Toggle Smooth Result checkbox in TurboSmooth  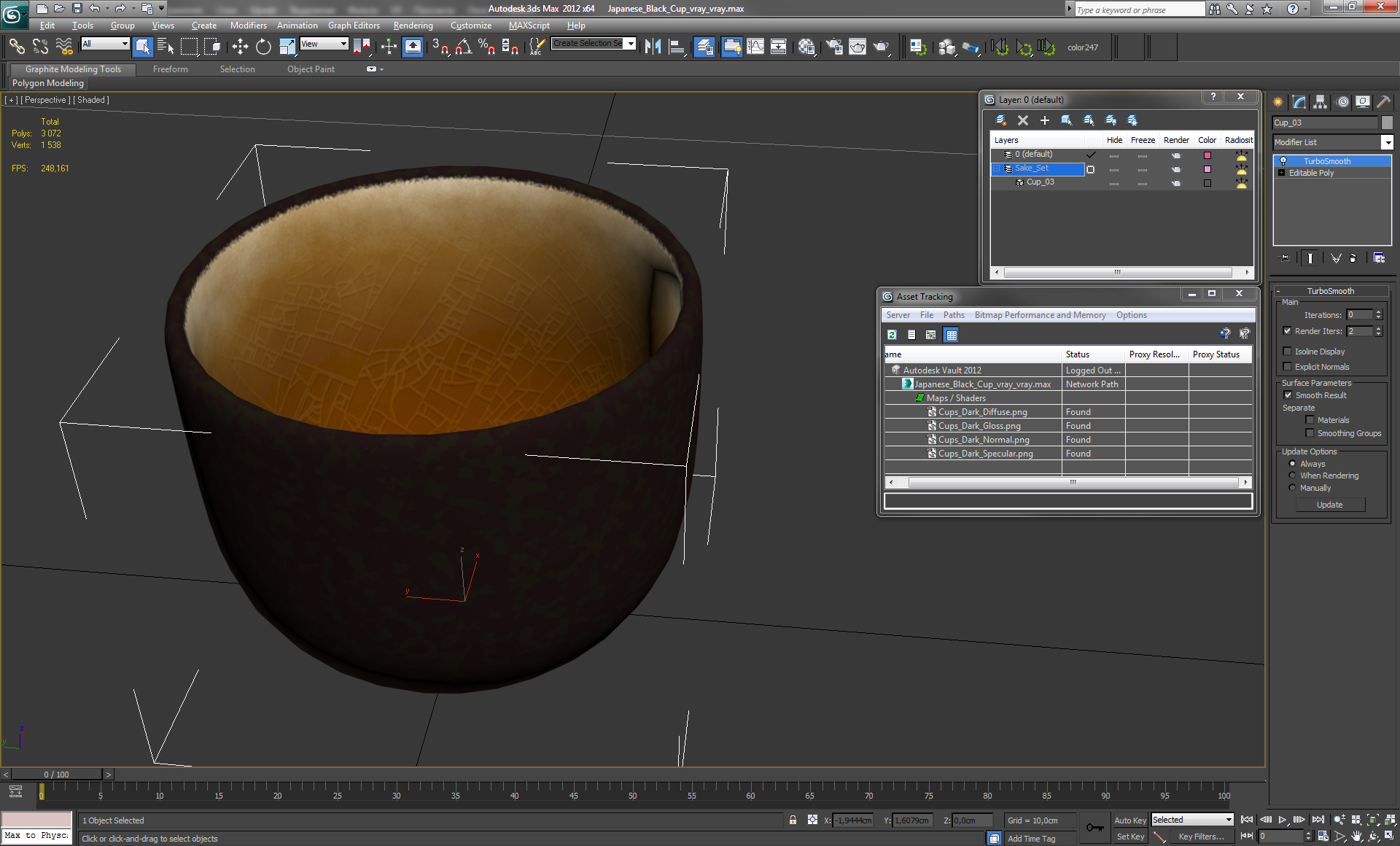[x=1289, y=395]
